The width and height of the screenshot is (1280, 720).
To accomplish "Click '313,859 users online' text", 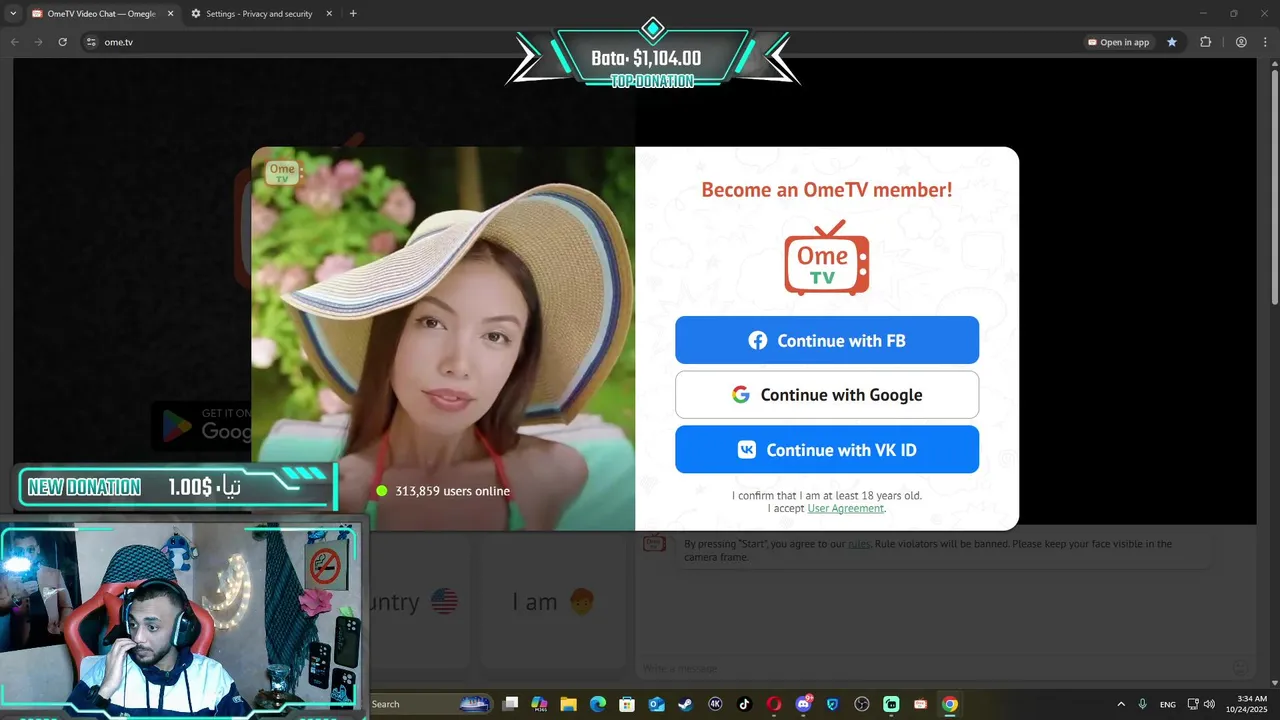I will point(452,491).
